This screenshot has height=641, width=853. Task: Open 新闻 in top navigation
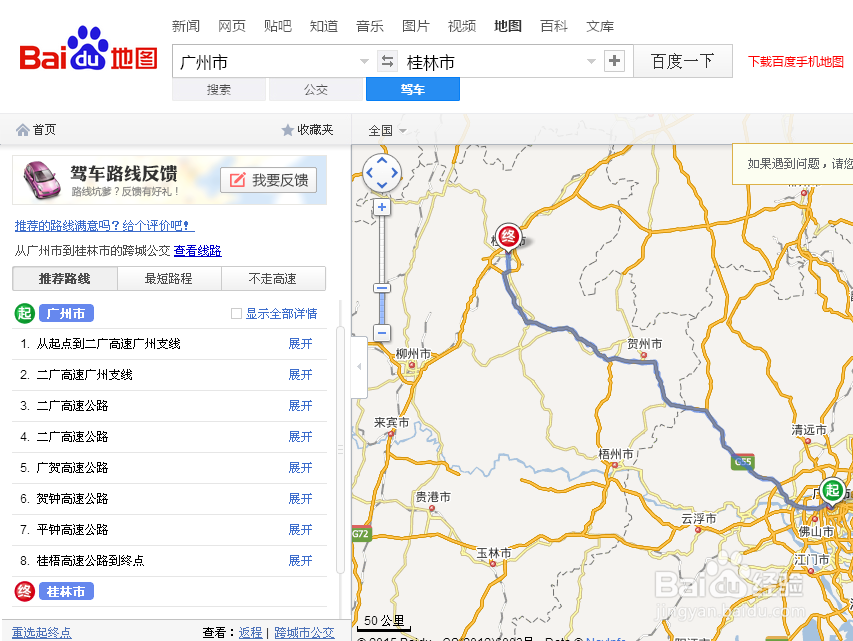186,26
